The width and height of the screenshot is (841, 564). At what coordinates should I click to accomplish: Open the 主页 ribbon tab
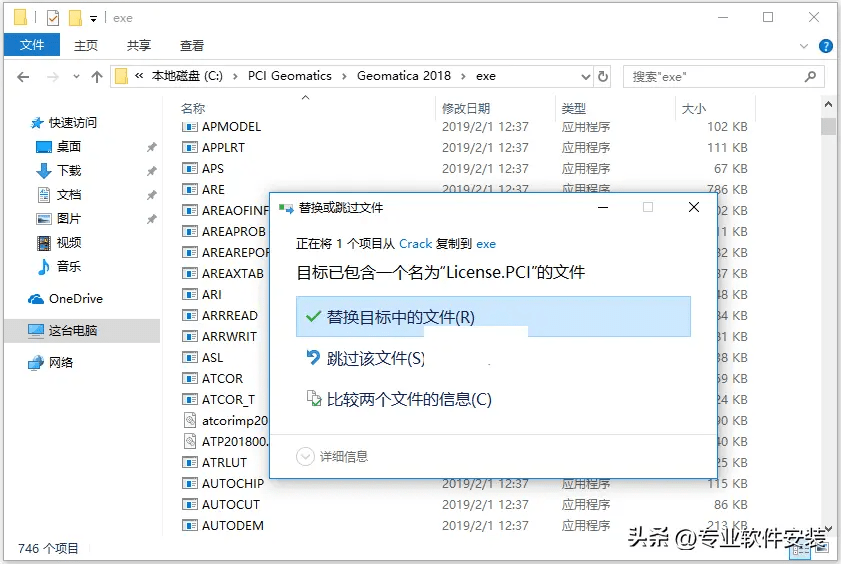[86, 46]
